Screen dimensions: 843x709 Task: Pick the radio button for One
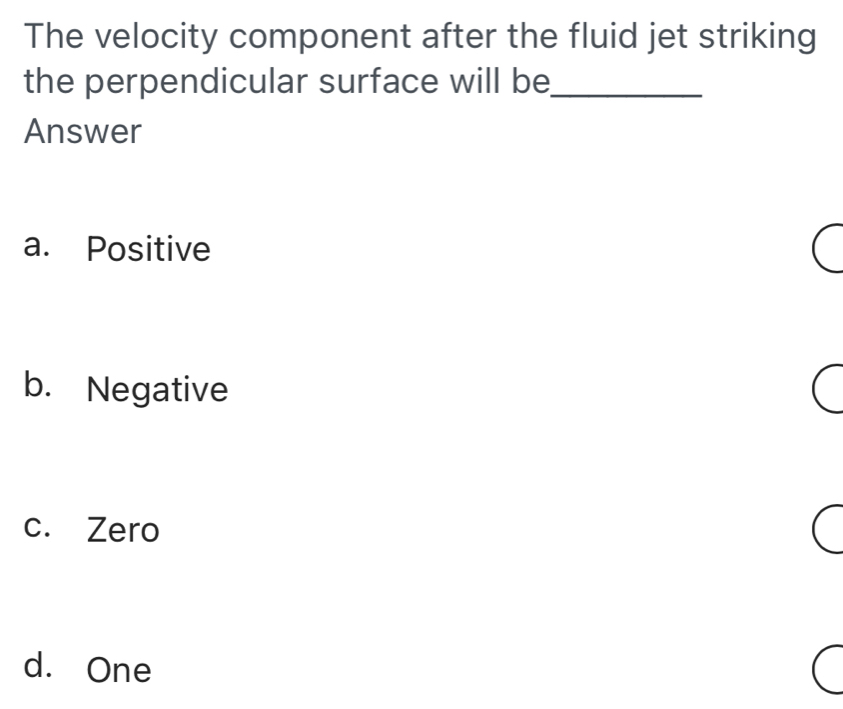[826, 669]
